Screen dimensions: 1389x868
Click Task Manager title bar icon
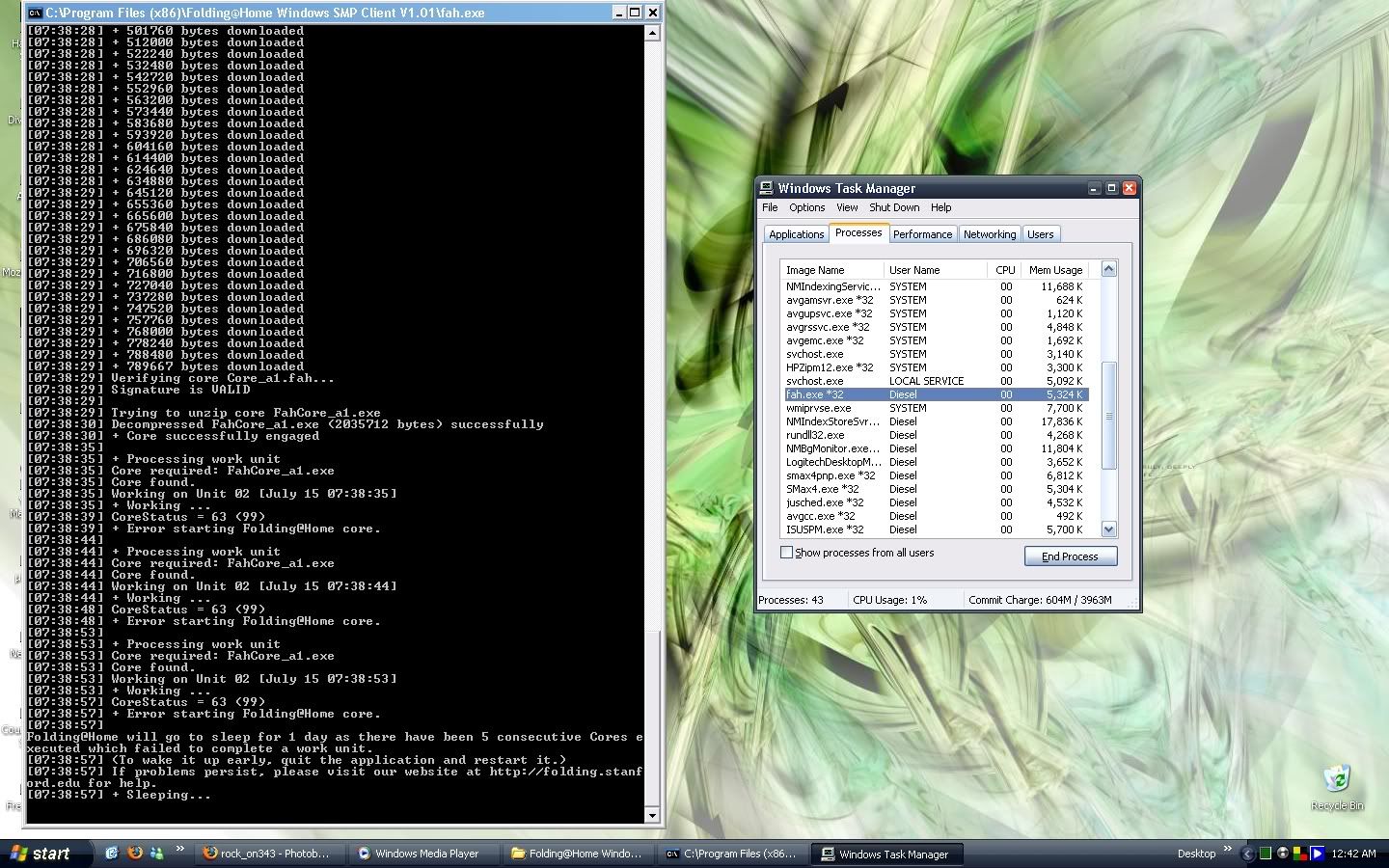(767, 188)
